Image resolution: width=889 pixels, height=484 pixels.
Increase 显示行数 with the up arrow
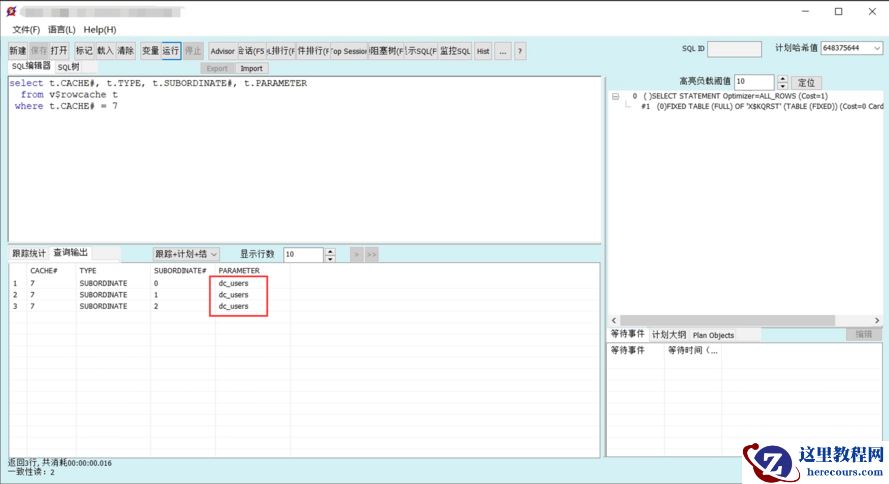click(x=330, y=251)
